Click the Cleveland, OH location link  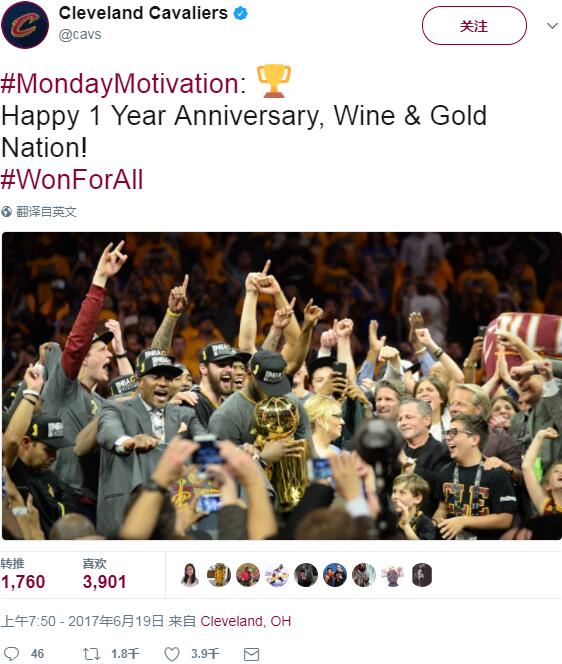[246, 621]
